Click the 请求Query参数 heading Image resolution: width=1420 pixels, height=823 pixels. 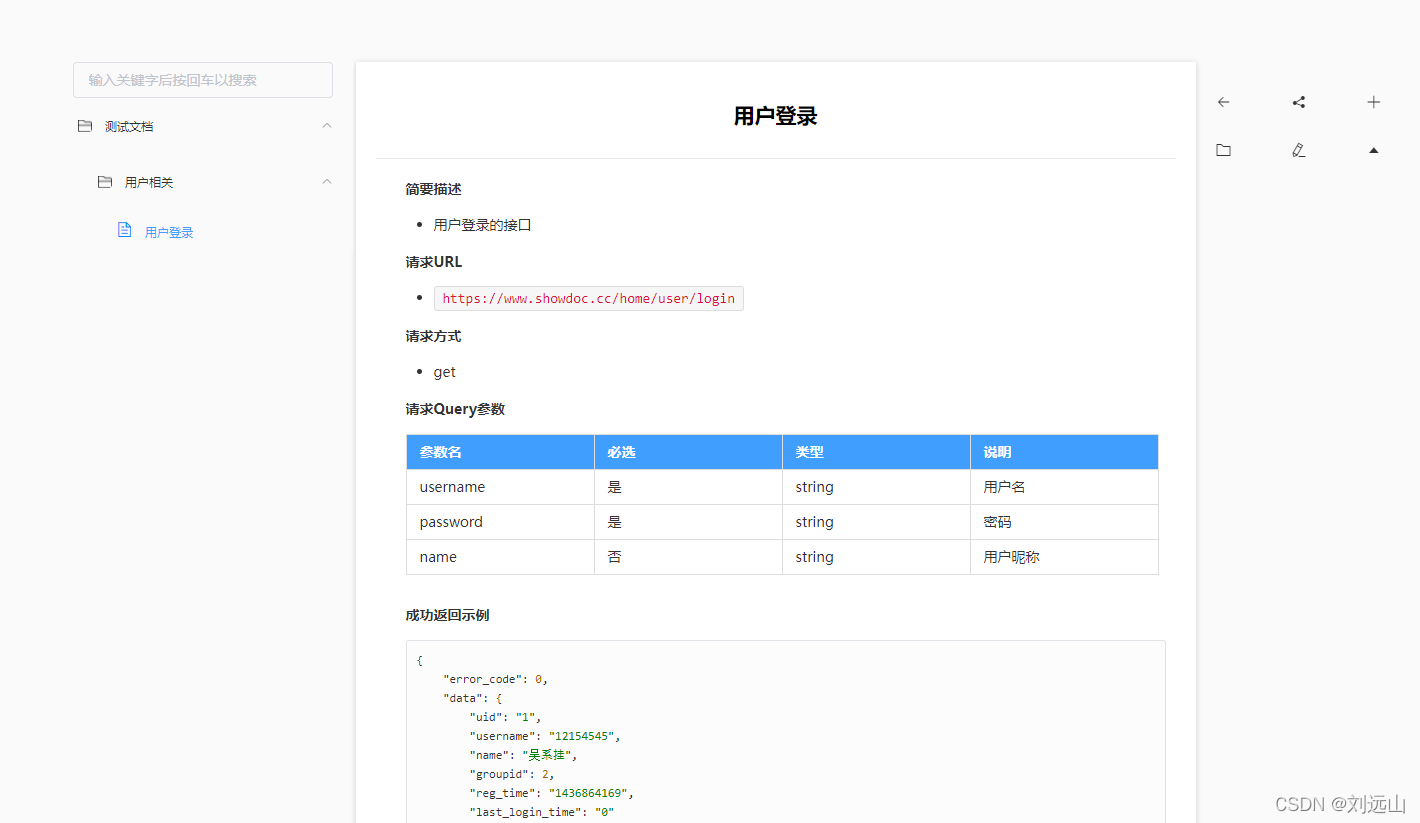coord(455,409)
